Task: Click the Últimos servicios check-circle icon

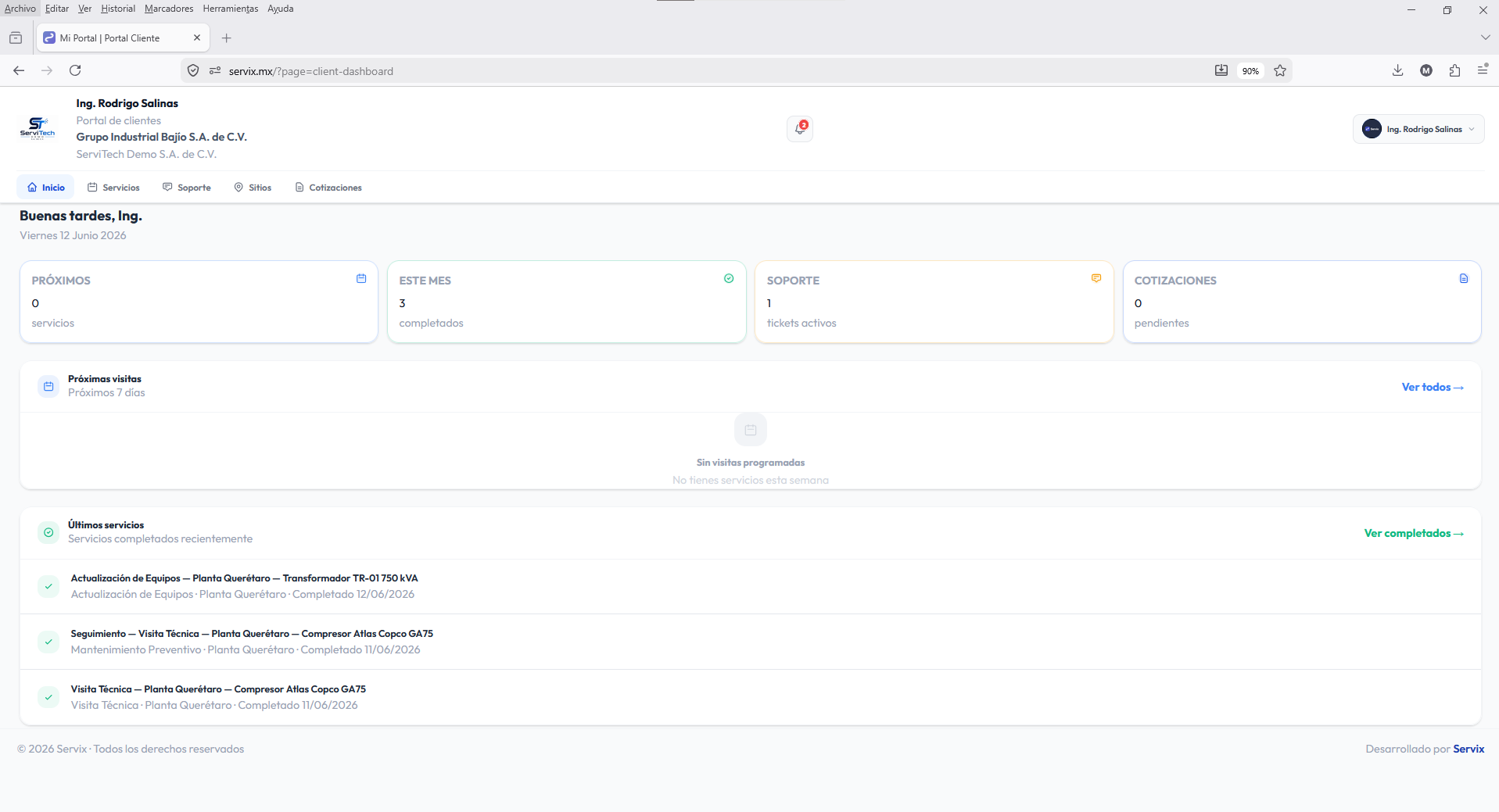Action: pyautogui.click(x=48, y=532)
